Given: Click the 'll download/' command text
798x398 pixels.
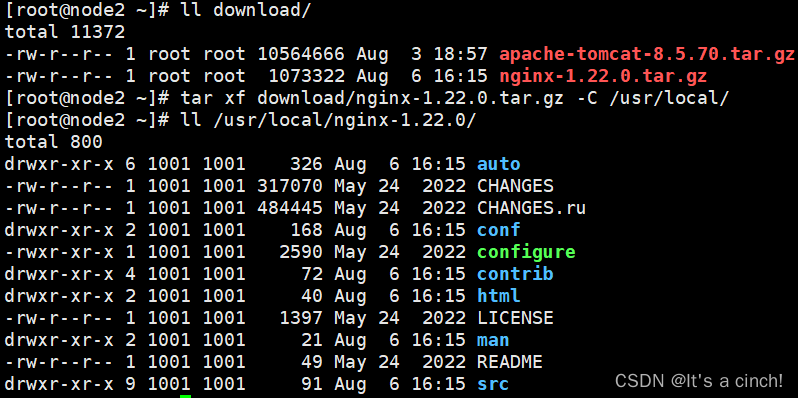Looking at the screenshot, I should coord(246,10).
